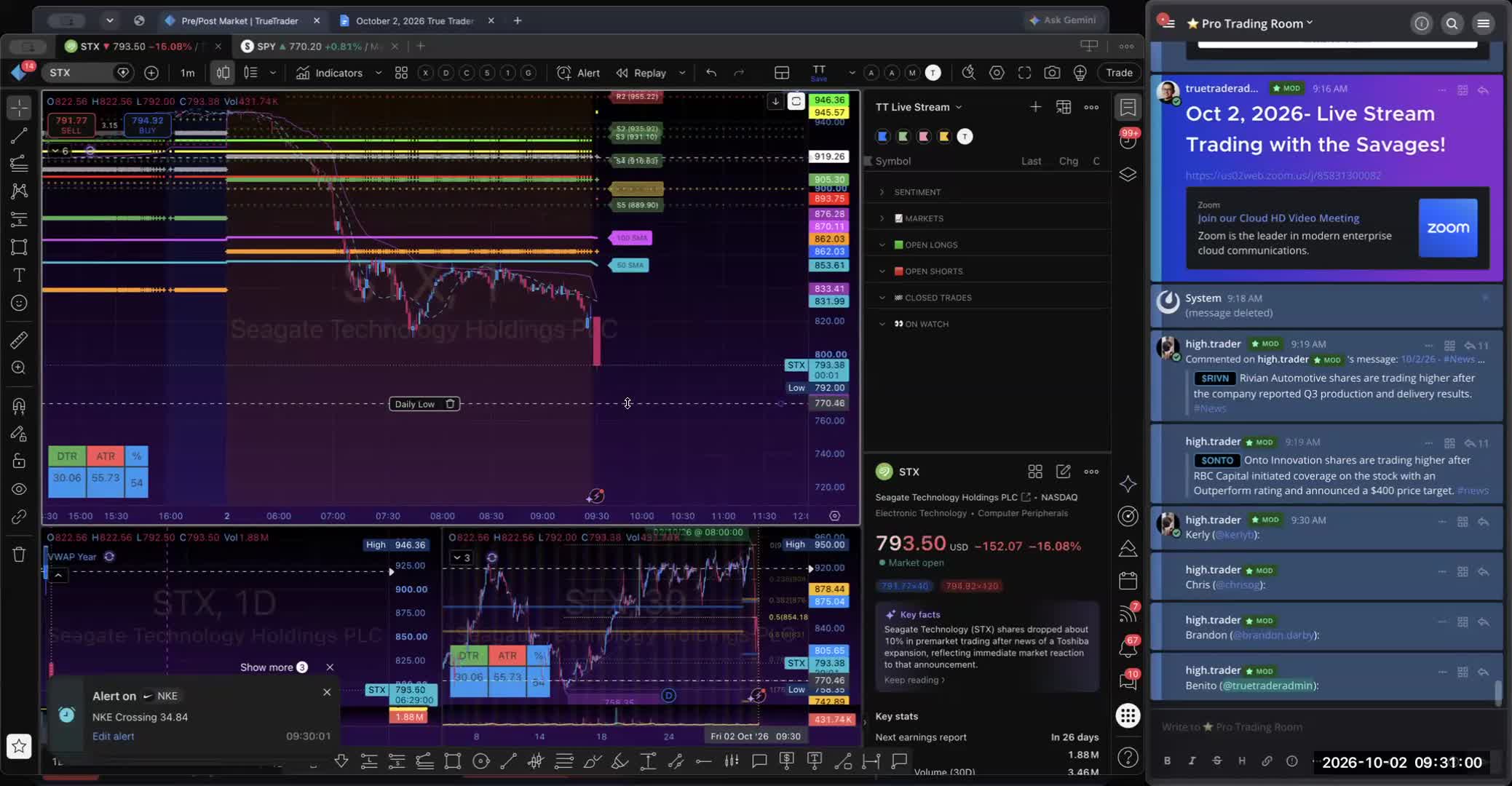
Task: Start bar Replay mode
Action: click(641, 73)
